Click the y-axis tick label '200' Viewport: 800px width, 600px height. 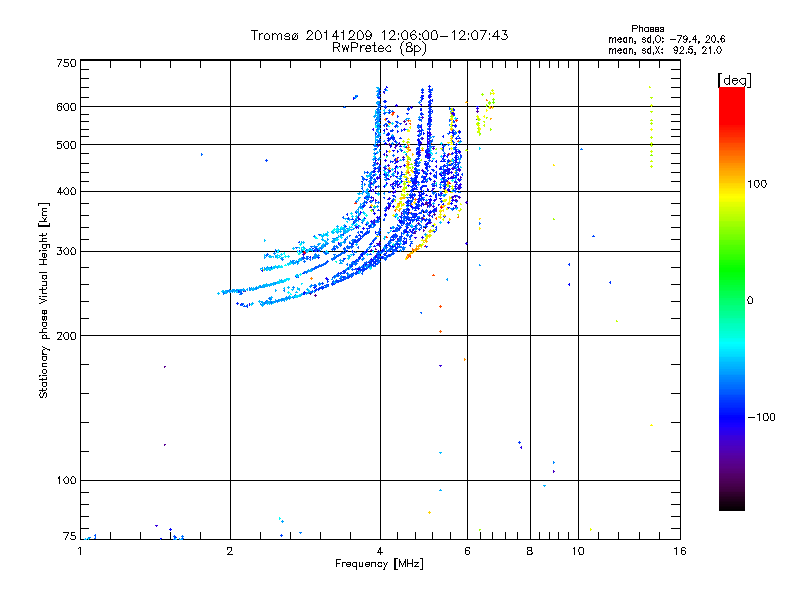pyautogui.click(x=66, y=336)
